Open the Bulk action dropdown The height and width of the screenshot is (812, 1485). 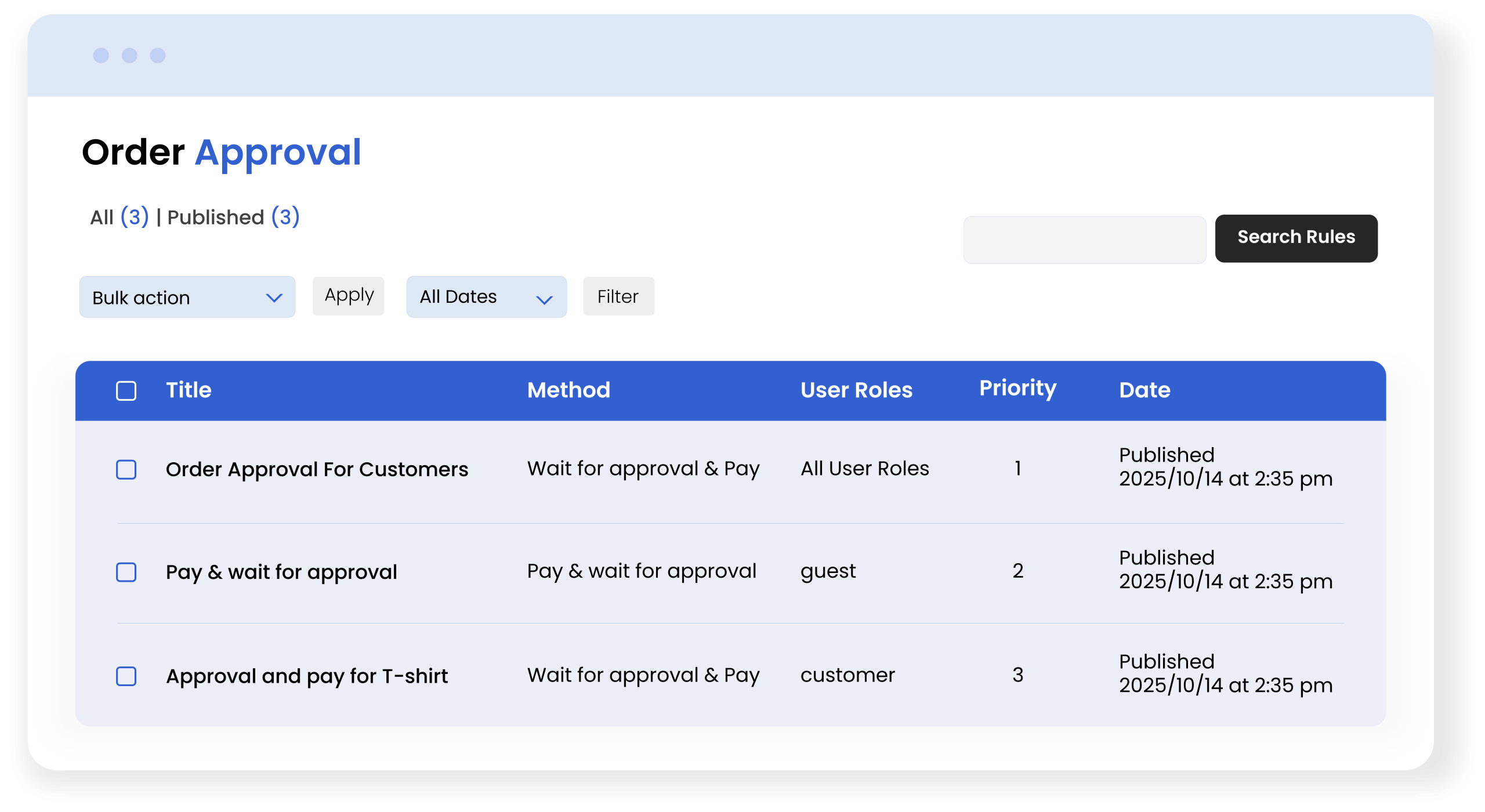pyautogui.click(x=187, y=297)
